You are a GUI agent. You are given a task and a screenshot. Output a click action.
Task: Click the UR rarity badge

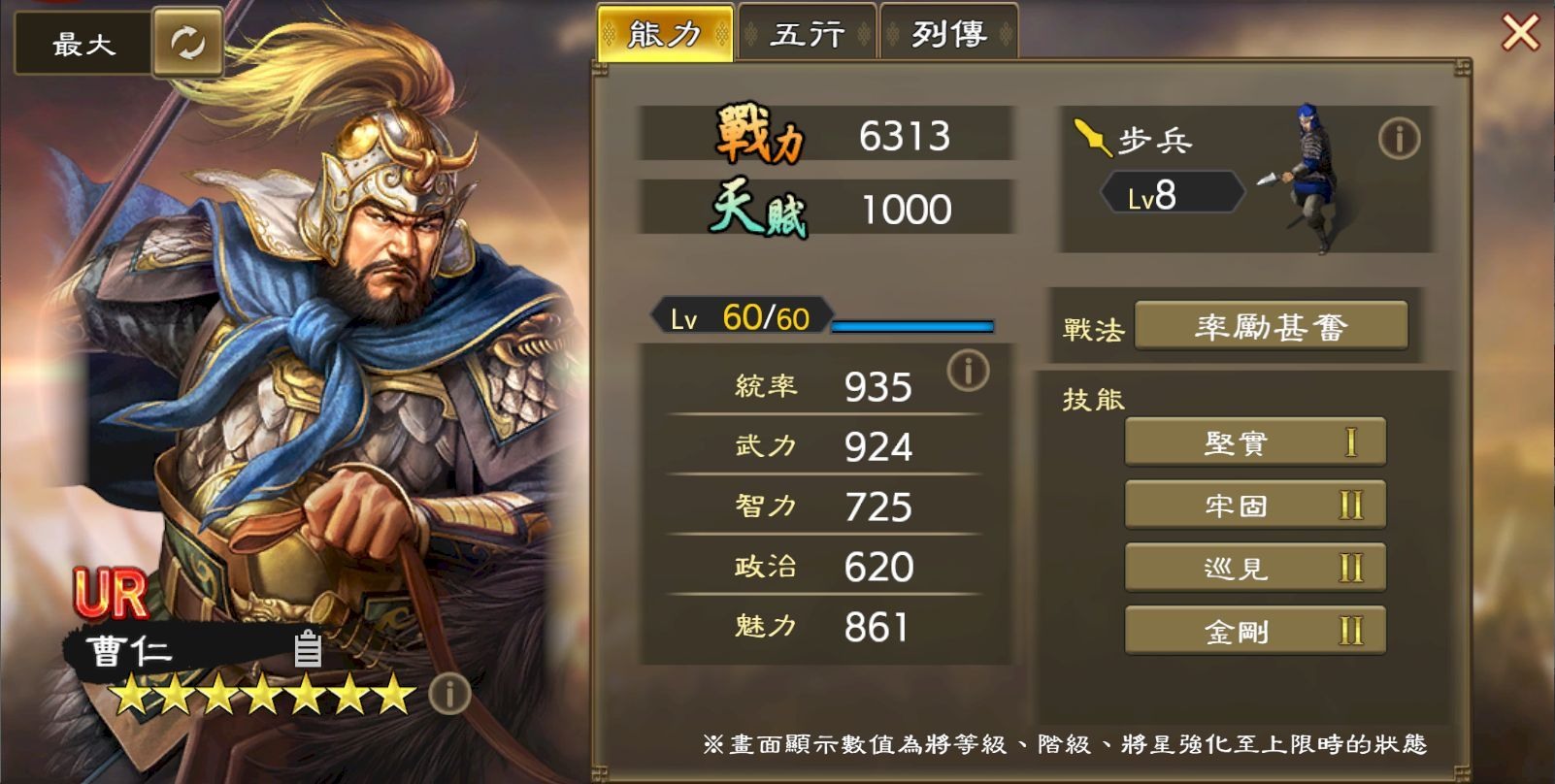[111, 594]
